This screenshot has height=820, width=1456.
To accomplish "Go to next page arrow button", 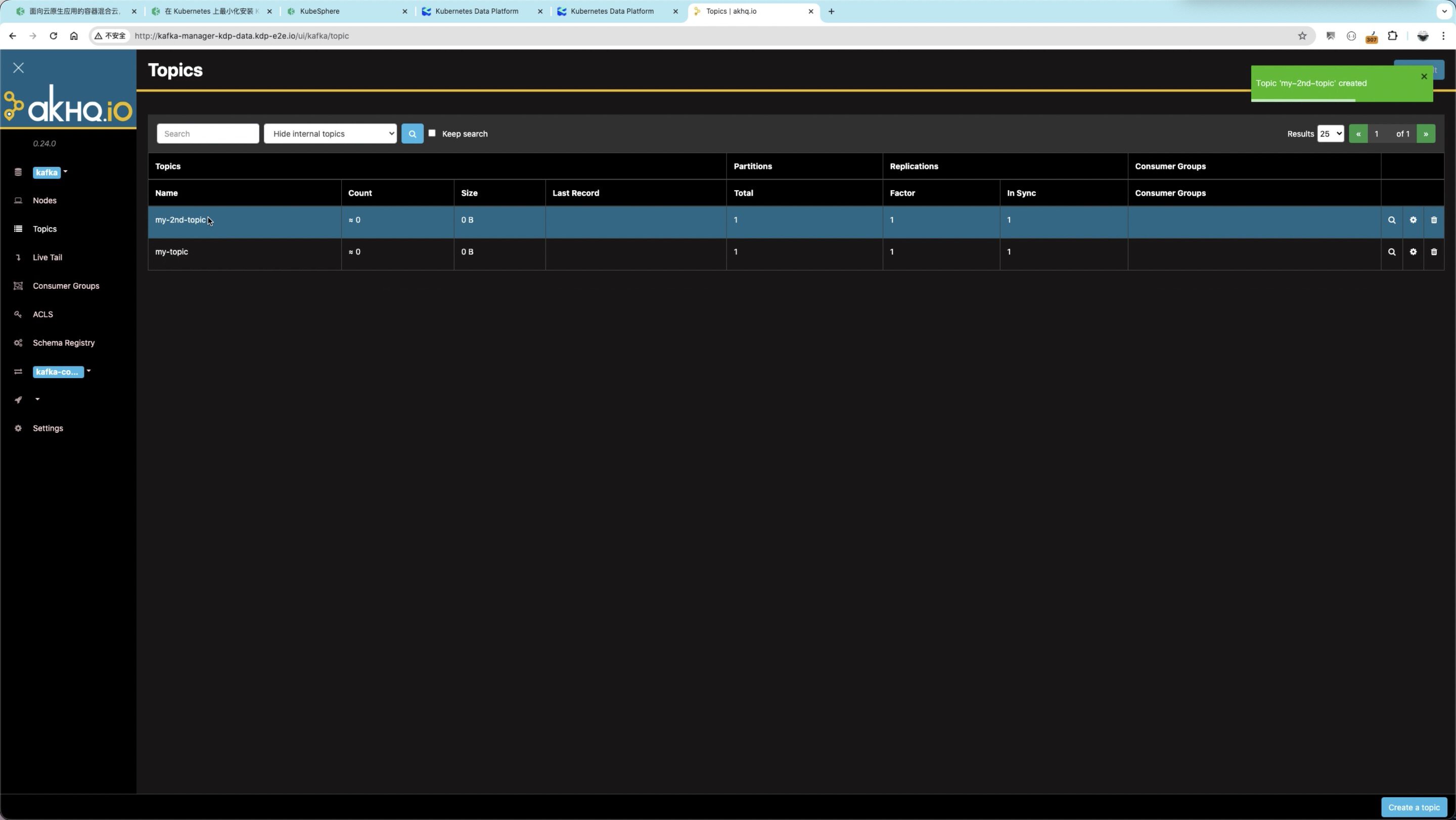I will tap(1426, 134).
